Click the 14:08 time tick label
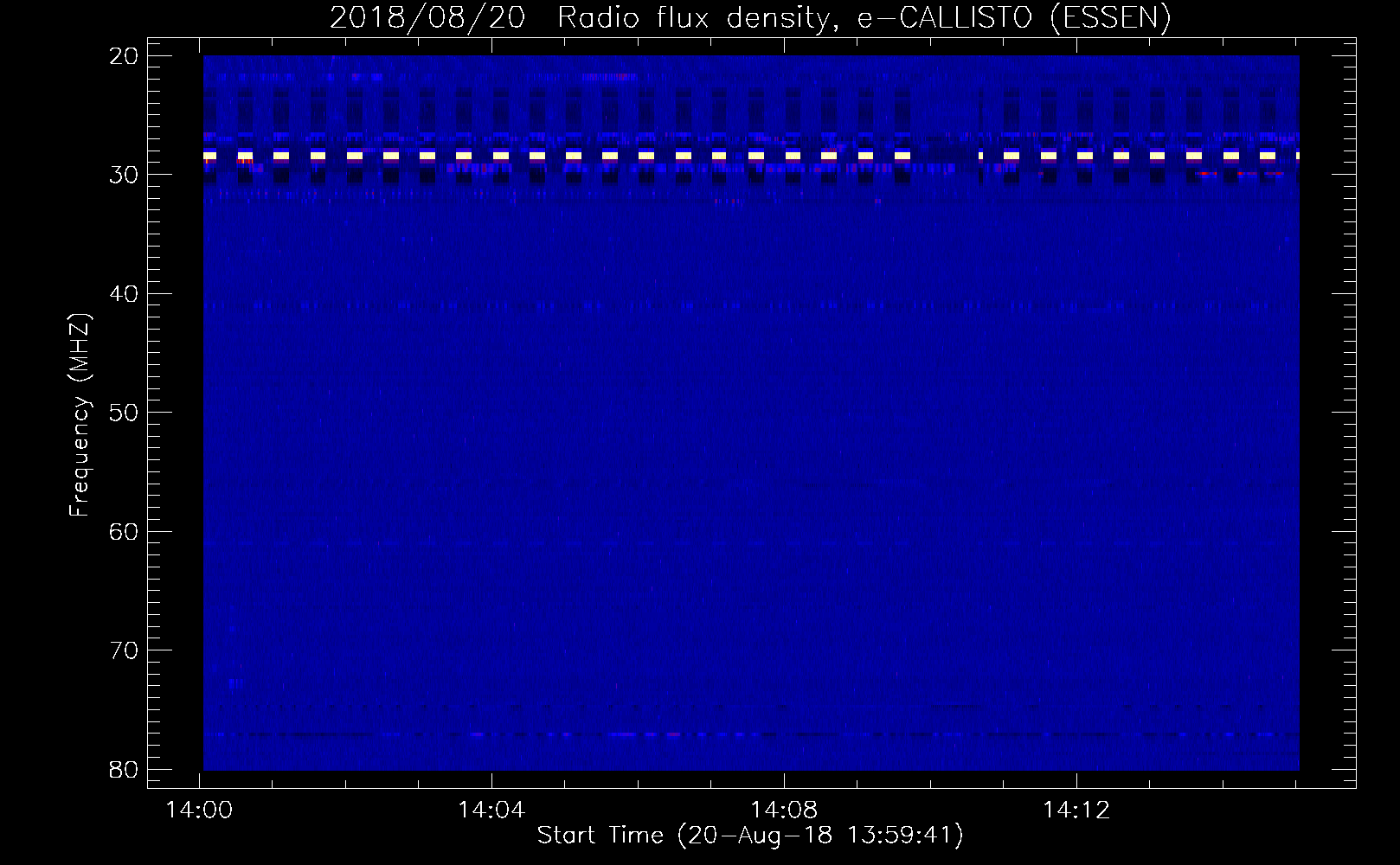 [x=785, y=811]
